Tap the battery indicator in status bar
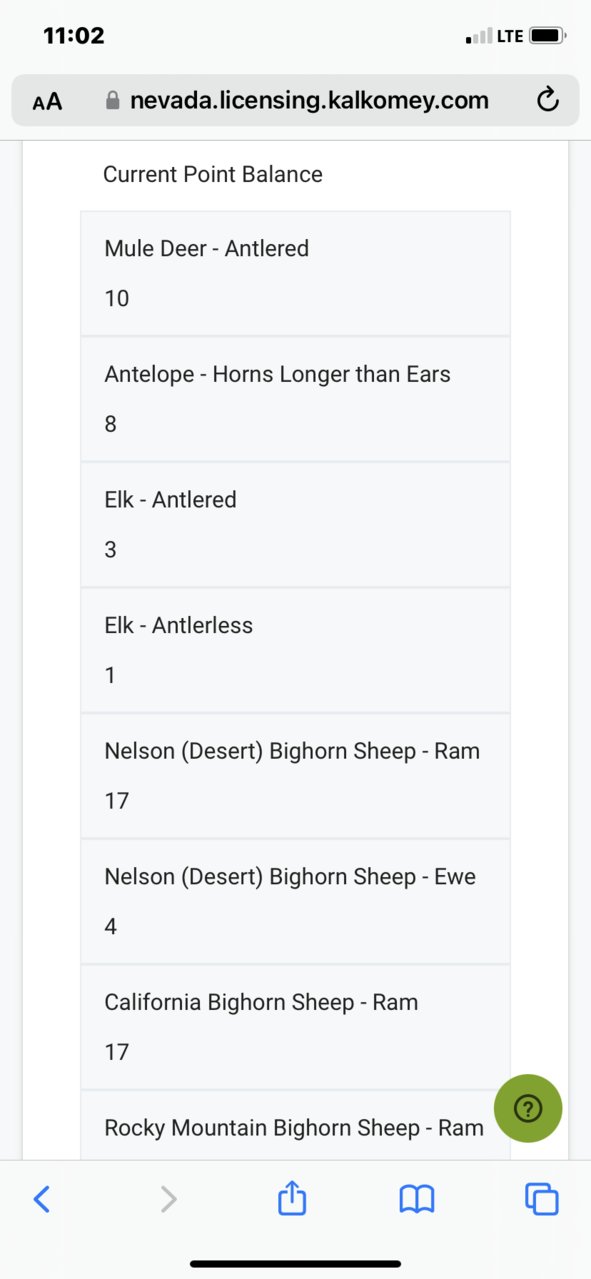 click(x=547, y=36)
